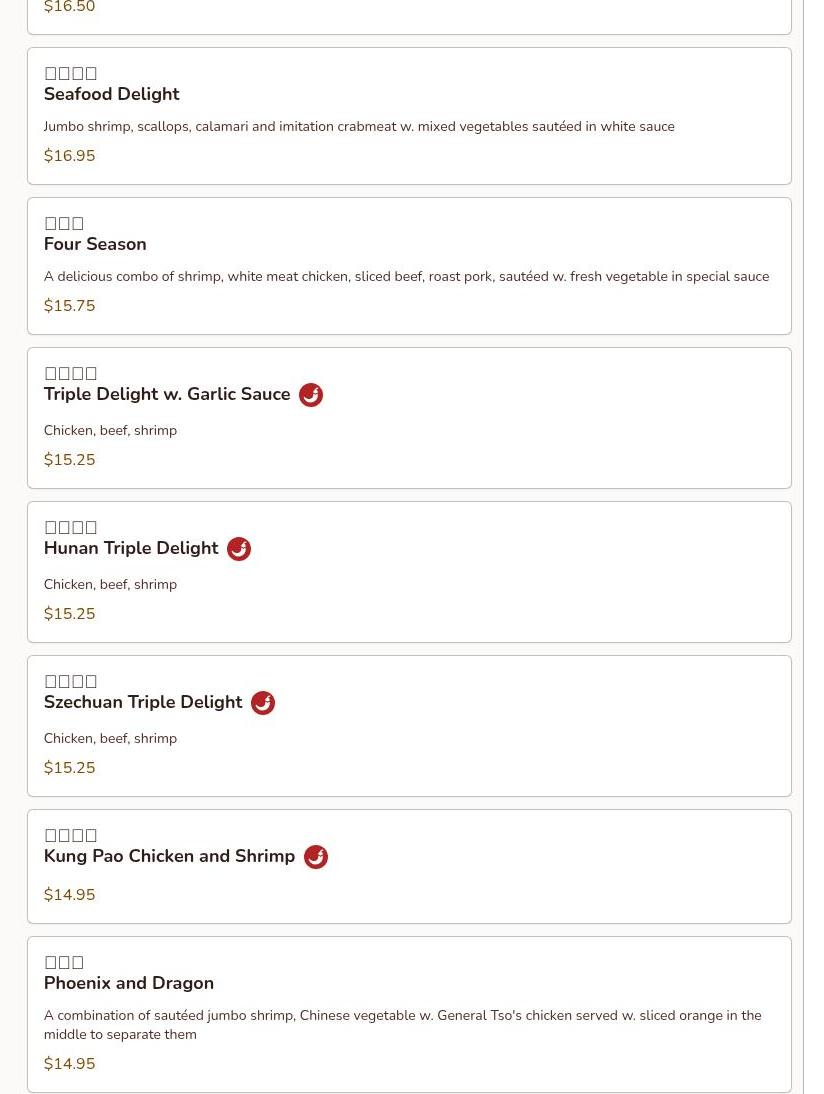Screen dimensions: 824x1094
Task: Click the $15.75 Four Season price
Action: pos(69,306)
